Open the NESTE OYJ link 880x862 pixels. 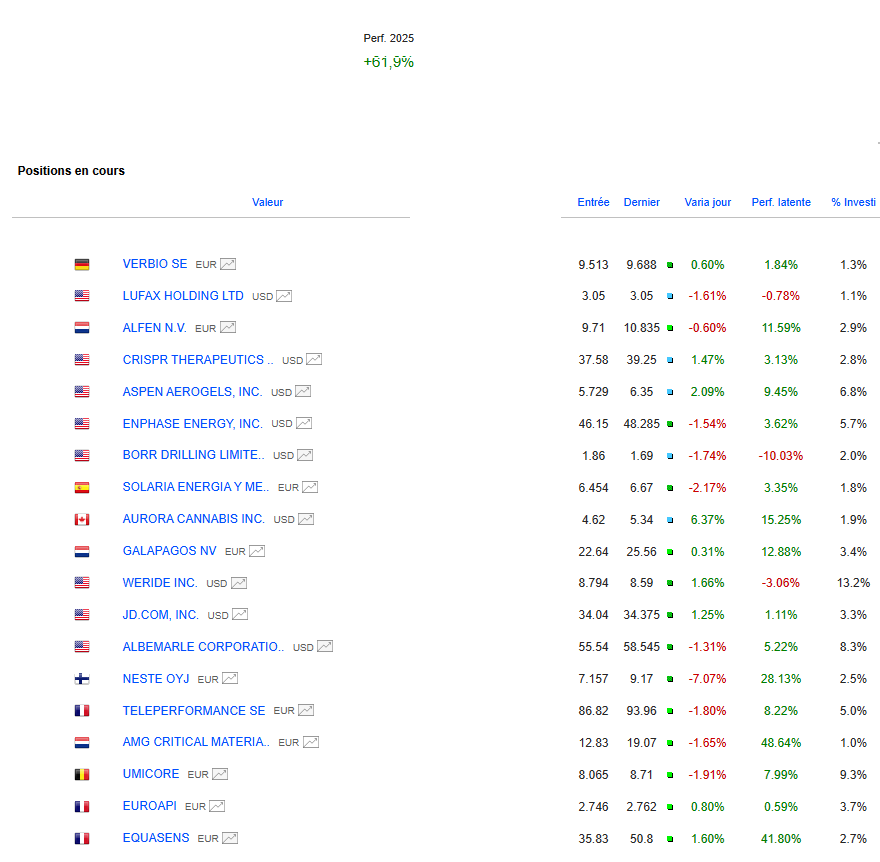coord(156,678)
